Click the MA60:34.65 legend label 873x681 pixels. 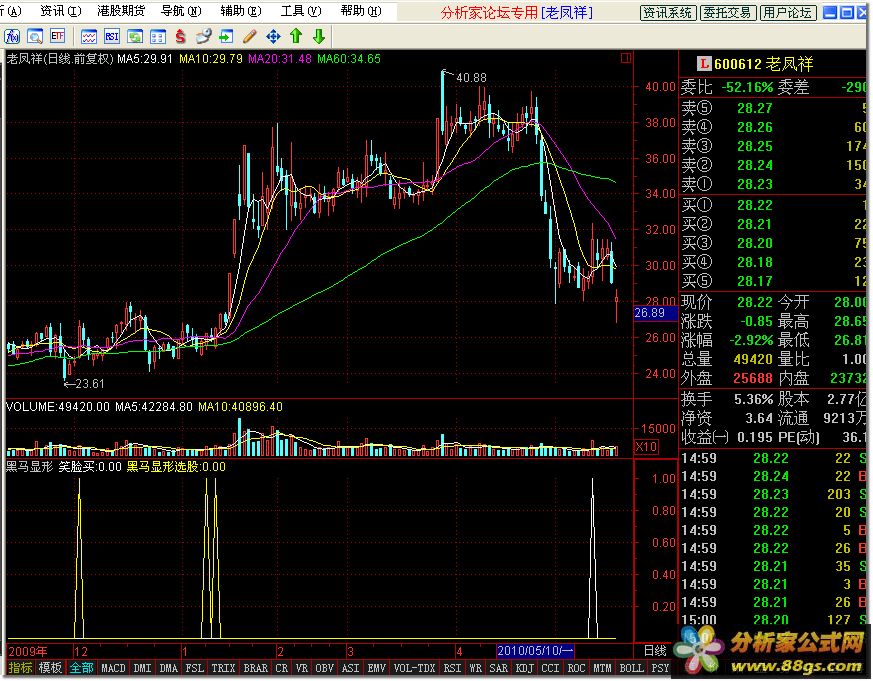349,58
